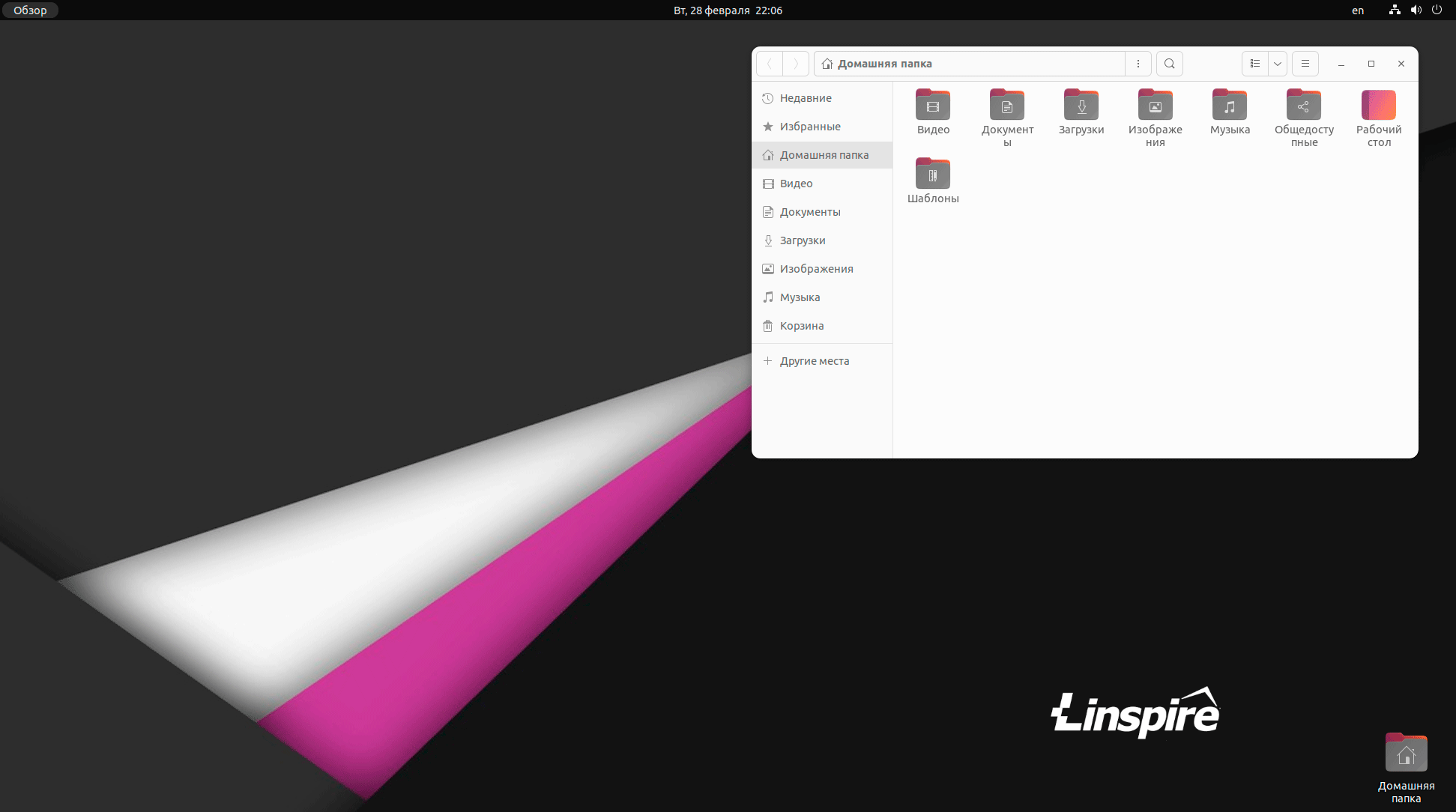Click the search magnifier icon
The image size is (1456, 812).
[x=1169, y=64]
